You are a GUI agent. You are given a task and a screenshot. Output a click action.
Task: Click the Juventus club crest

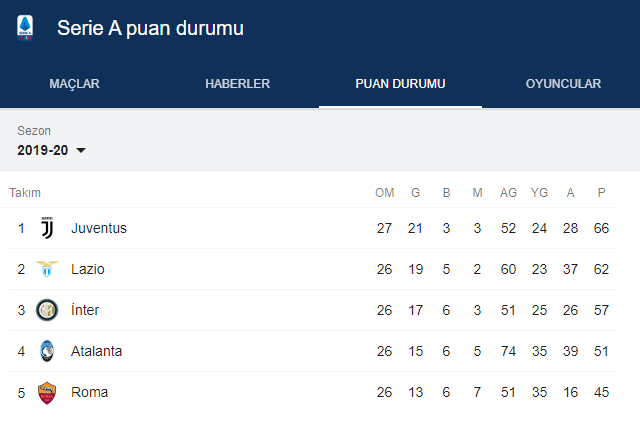point(47,228)
